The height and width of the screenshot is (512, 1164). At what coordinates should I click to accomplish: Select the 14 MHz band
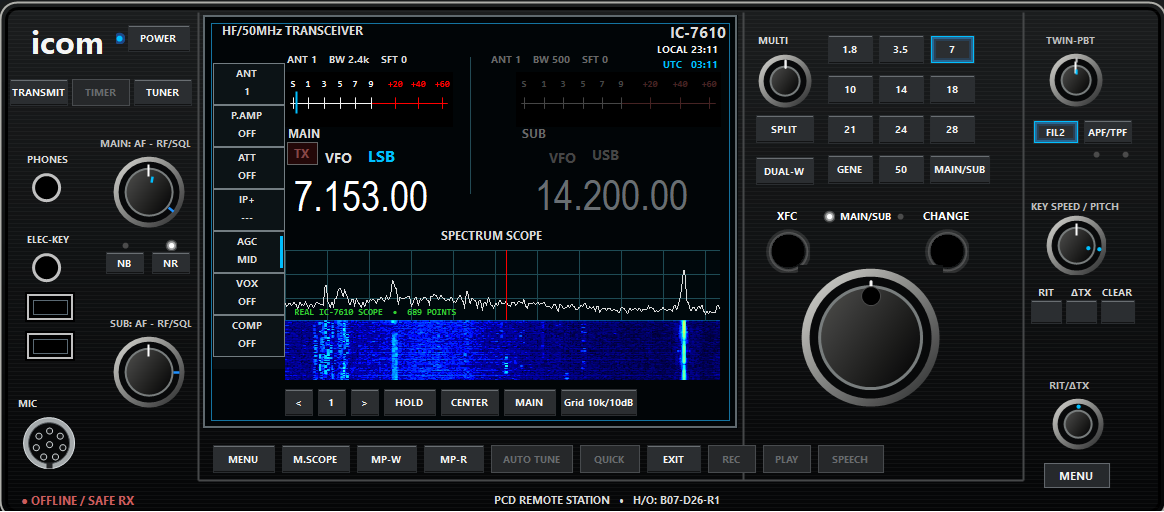pyautogui.click(x=901, y=90)
